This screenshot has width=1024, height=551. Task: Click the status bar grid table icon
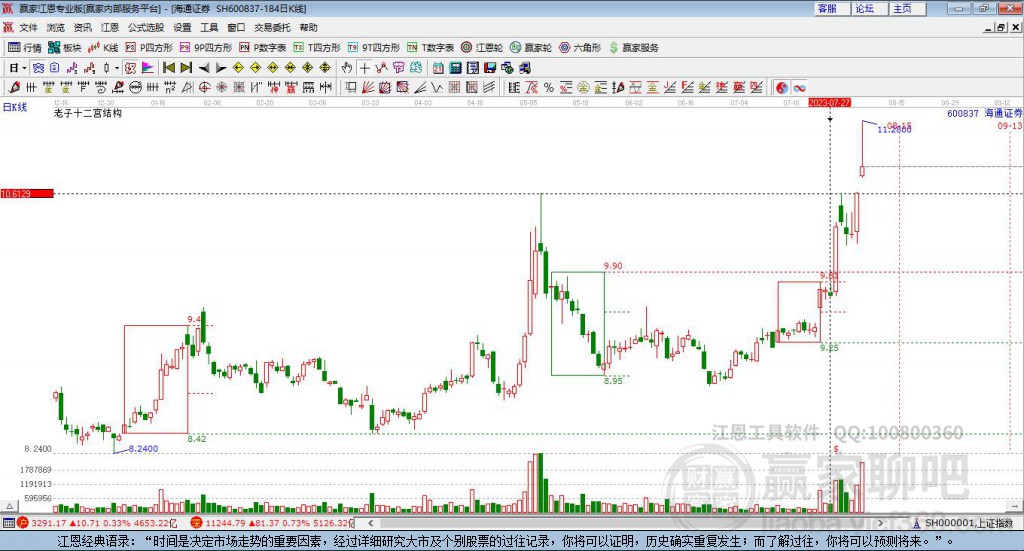[8, 523]
